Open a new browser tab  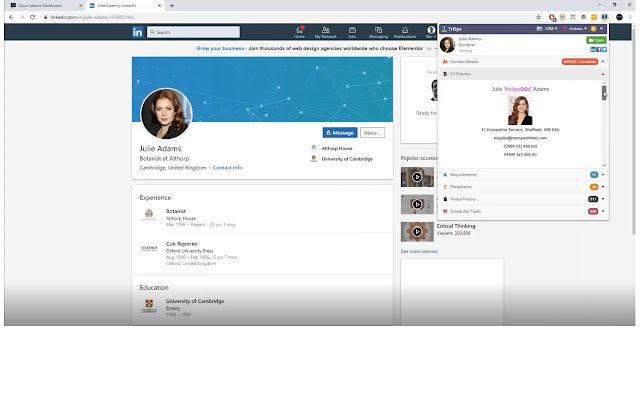(172, 6)
